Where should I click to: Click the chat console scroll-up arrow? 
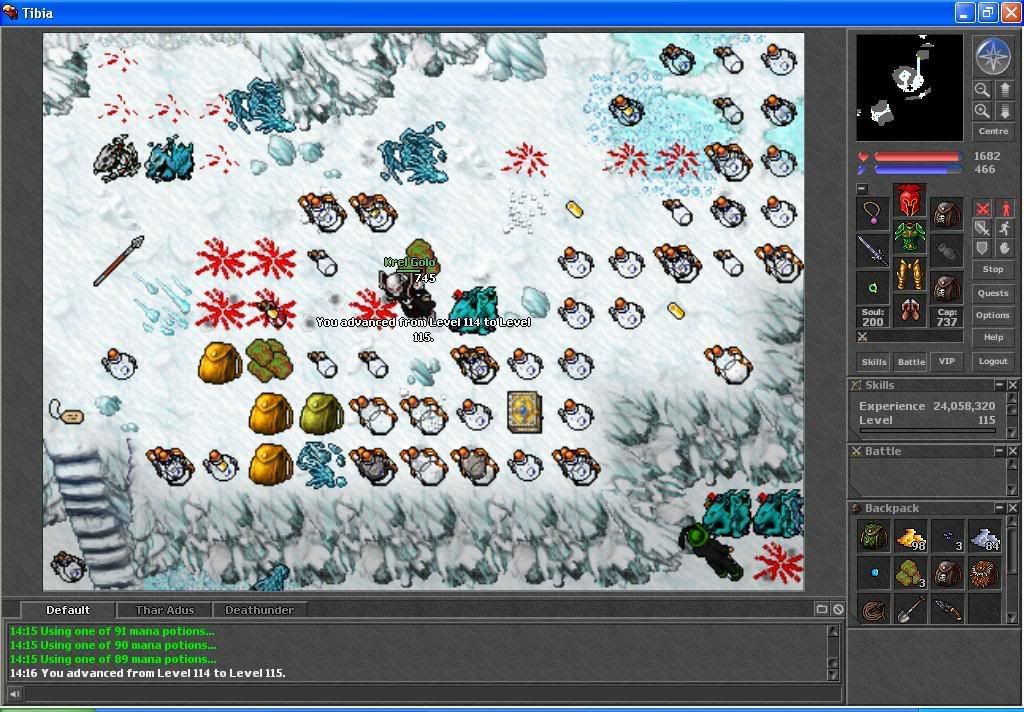click(x=833, y=631)
